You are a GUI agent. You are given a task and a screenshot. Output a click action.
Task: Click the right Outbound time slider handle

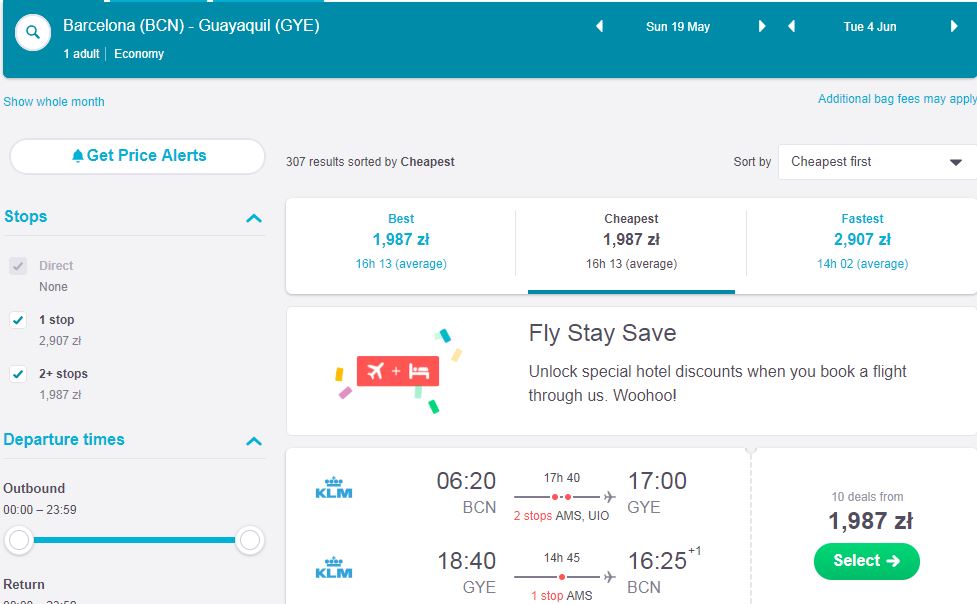pos(250,540)
